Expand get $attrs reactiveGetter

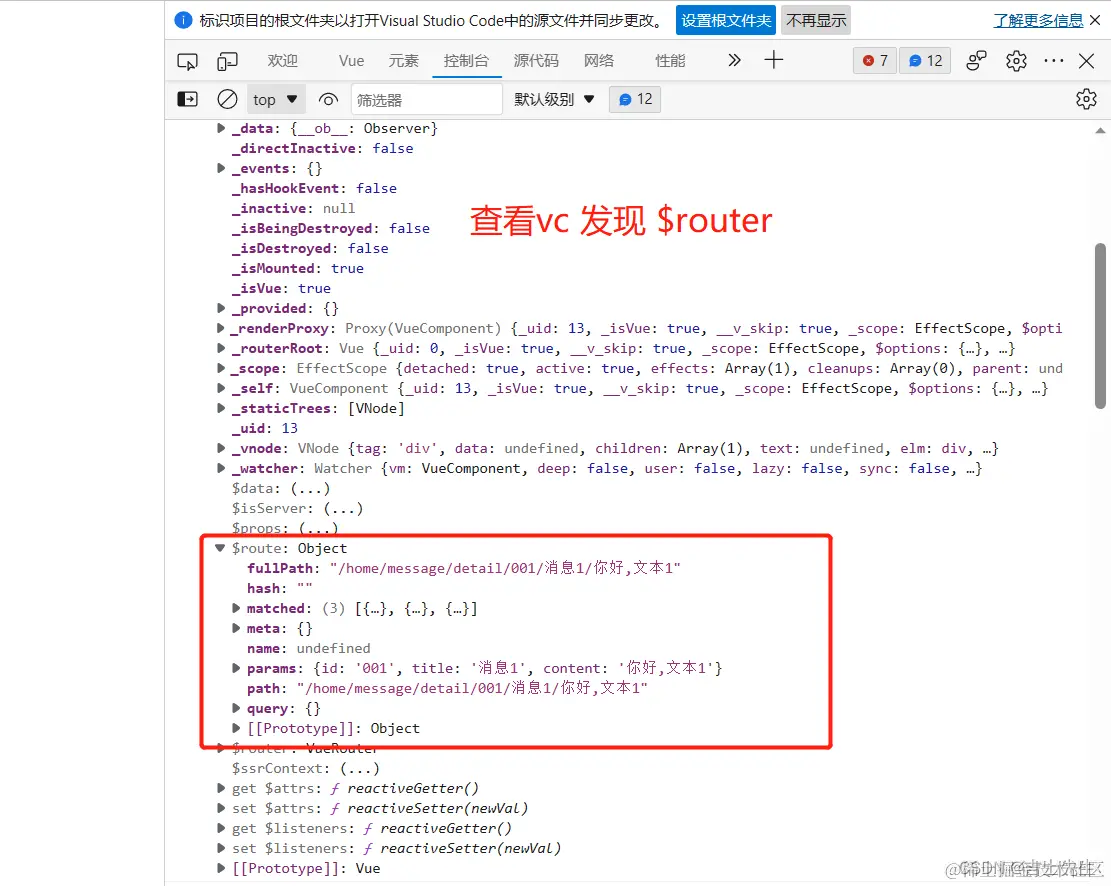coord(221,788)
